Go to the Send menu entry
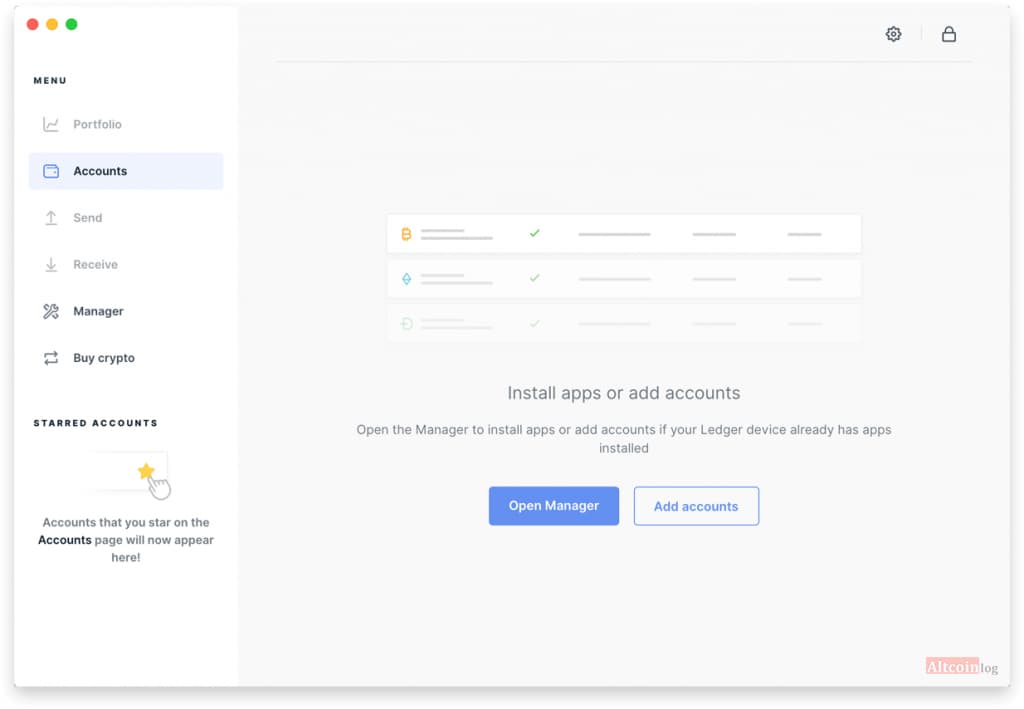 126,218
